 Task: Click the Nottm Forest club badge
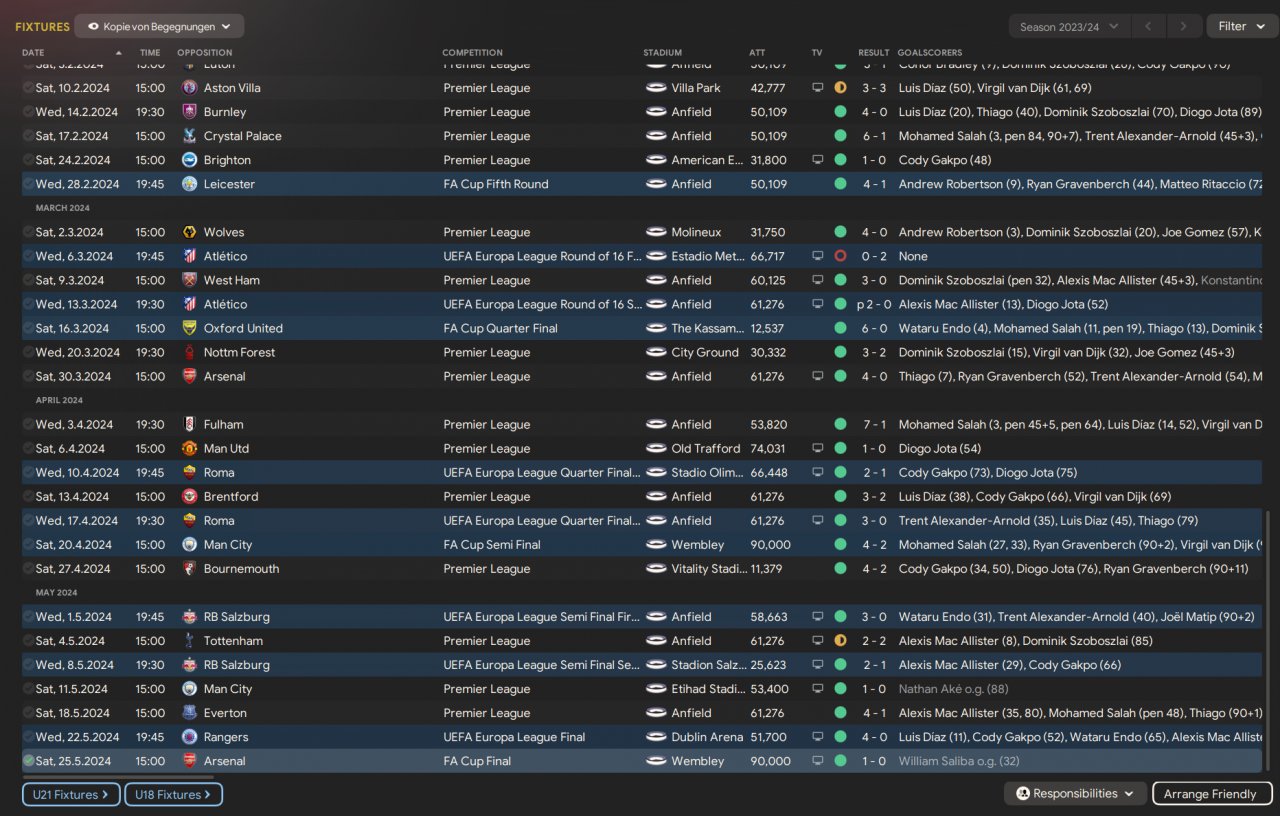click(190, 352)
